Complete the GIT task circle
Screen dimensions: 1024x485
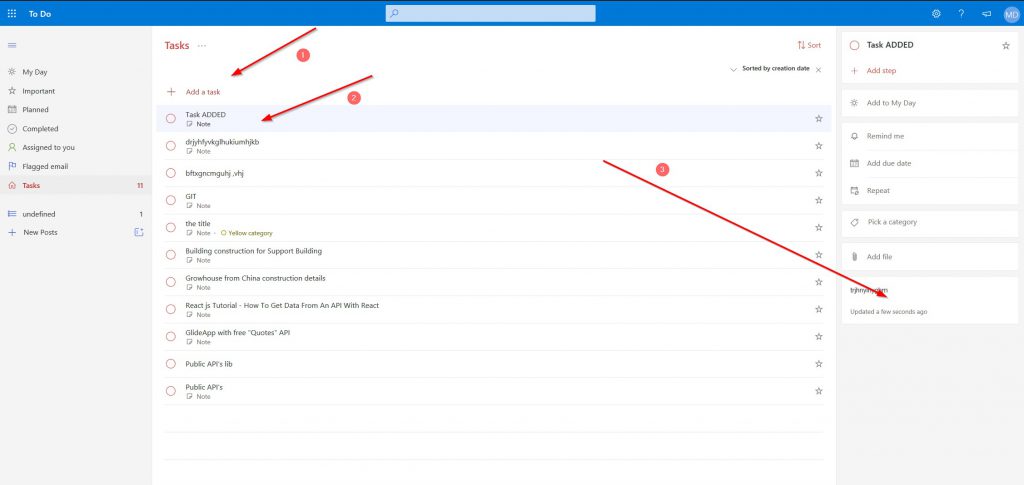tap(171, 200)
